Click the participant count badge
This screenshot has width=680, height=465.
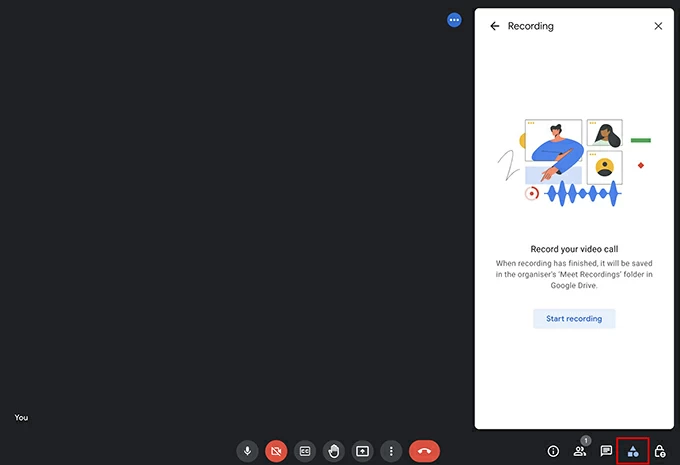tap(586, 440)
